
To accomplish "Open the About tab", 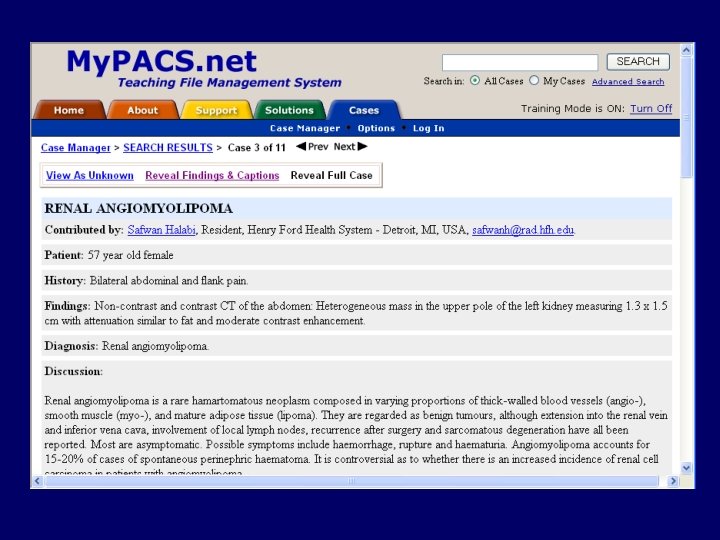I will 143,110.
